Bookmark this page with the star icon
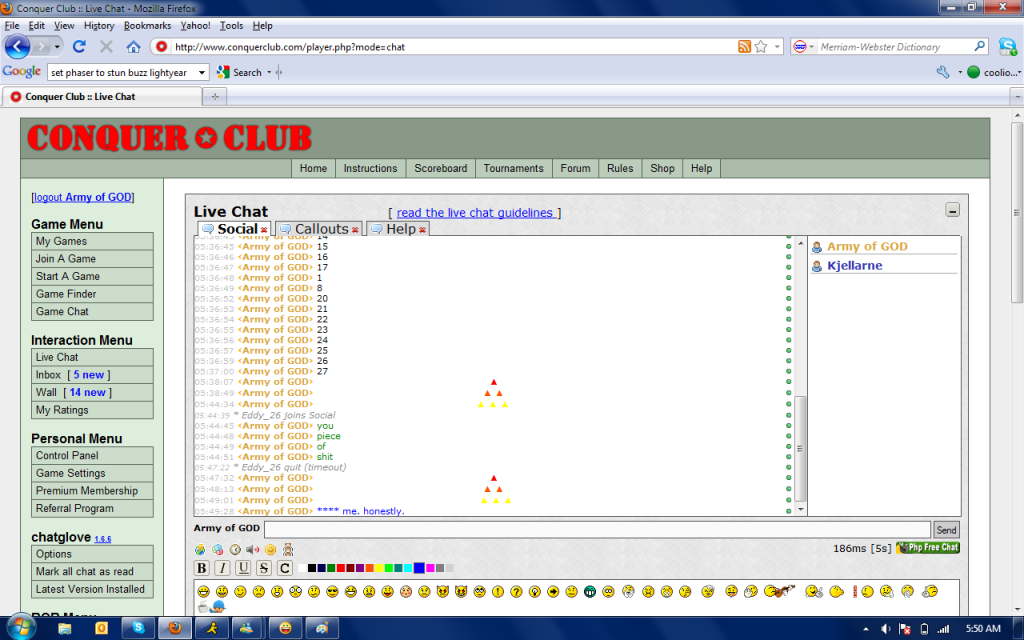1024x640 pixels. pos(761,47)
